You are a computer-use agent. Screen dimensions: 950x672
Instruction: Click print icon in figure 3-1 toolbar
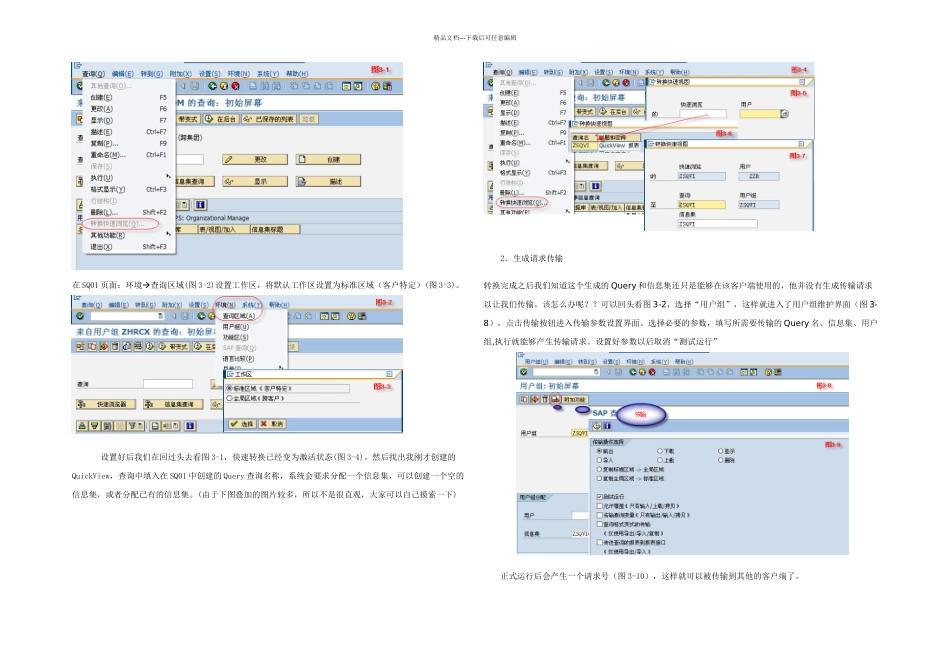coord(253,87)
